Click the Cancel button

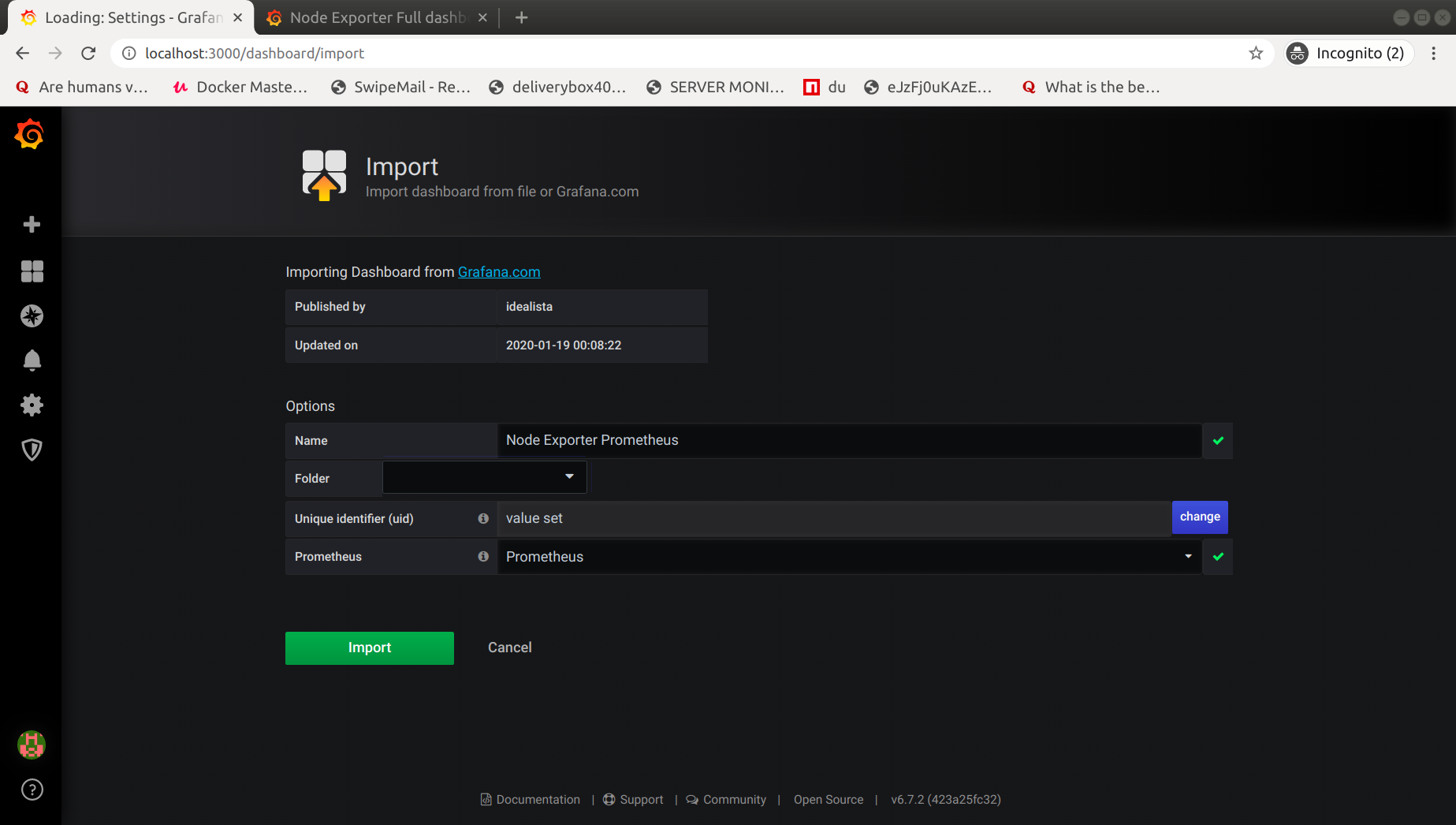click(510, 648)
